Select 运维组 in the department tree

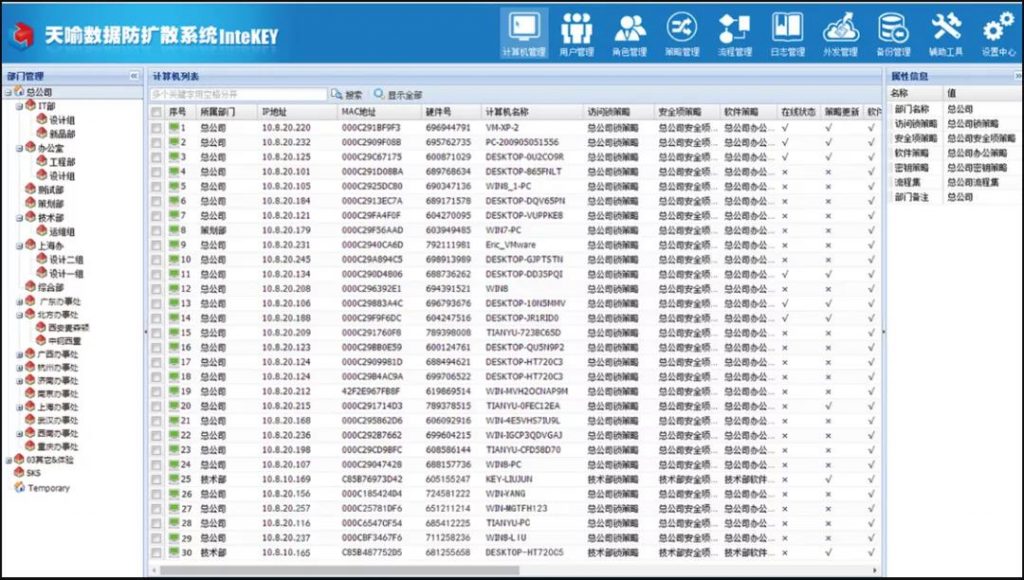point(62,231)
